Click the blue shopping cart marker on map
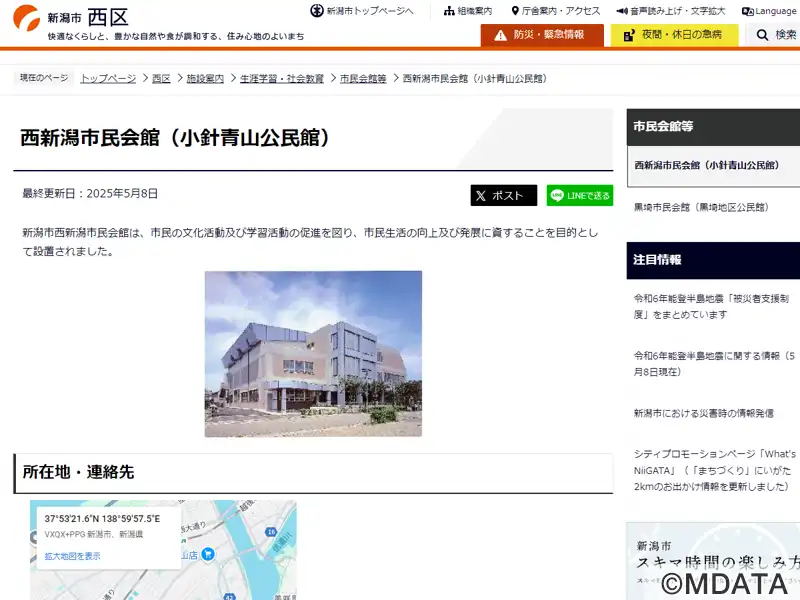 pyautogui.click(x=208, y=554)
